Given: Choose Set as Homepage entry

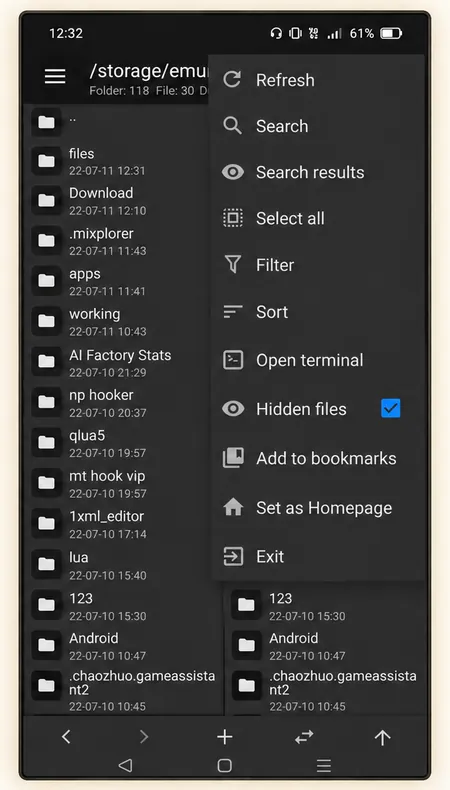Looking at the screenshot, I should click(x=317, y=507).
